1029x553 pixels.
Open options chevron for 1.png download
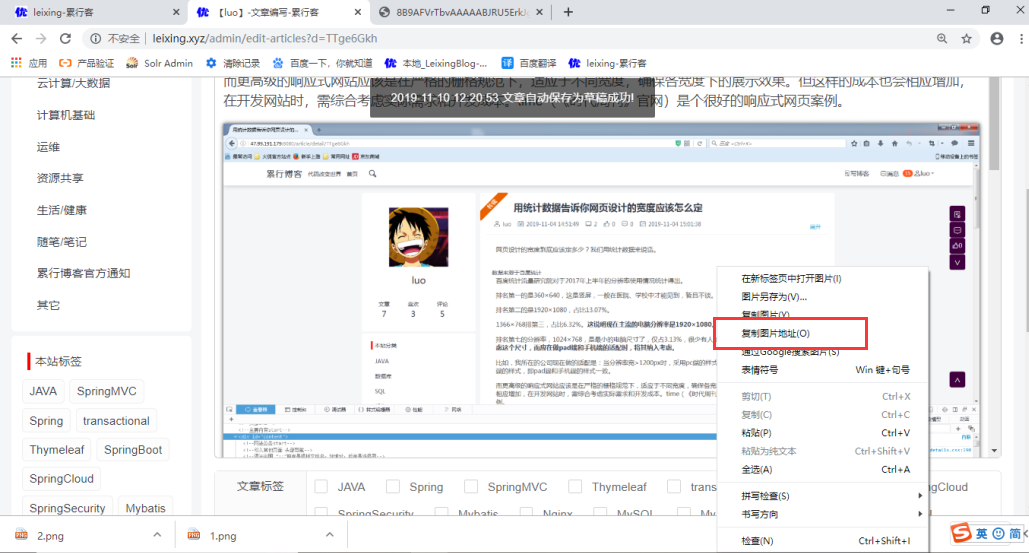pos(329,535)
